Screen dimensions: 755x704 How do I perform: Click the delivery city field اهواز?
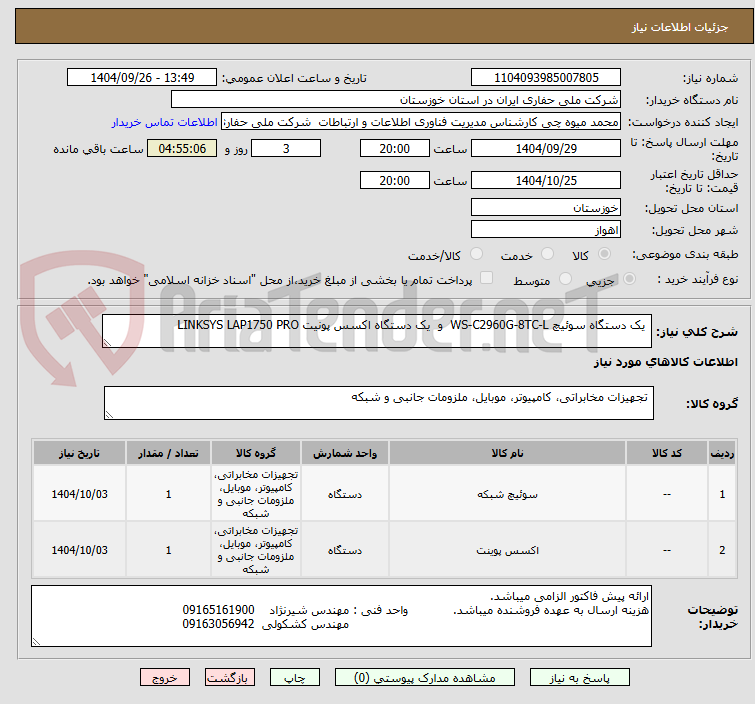pyautogui.click(x=546, y=230)
